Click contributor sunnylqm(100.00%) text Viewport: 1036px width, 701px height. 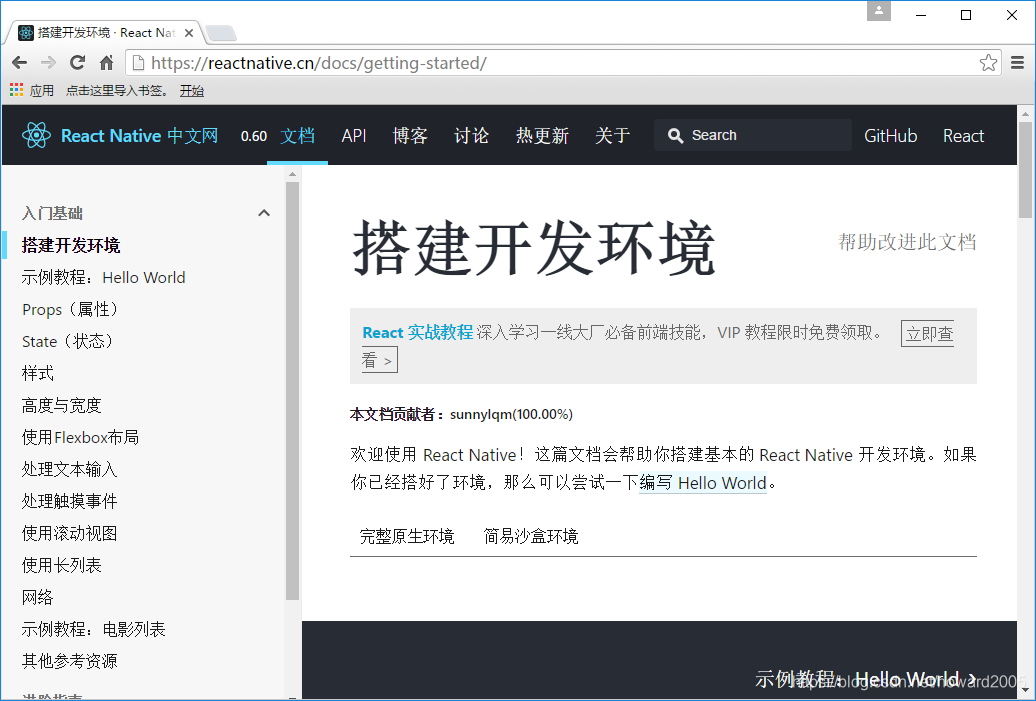[x=511, y=414]
